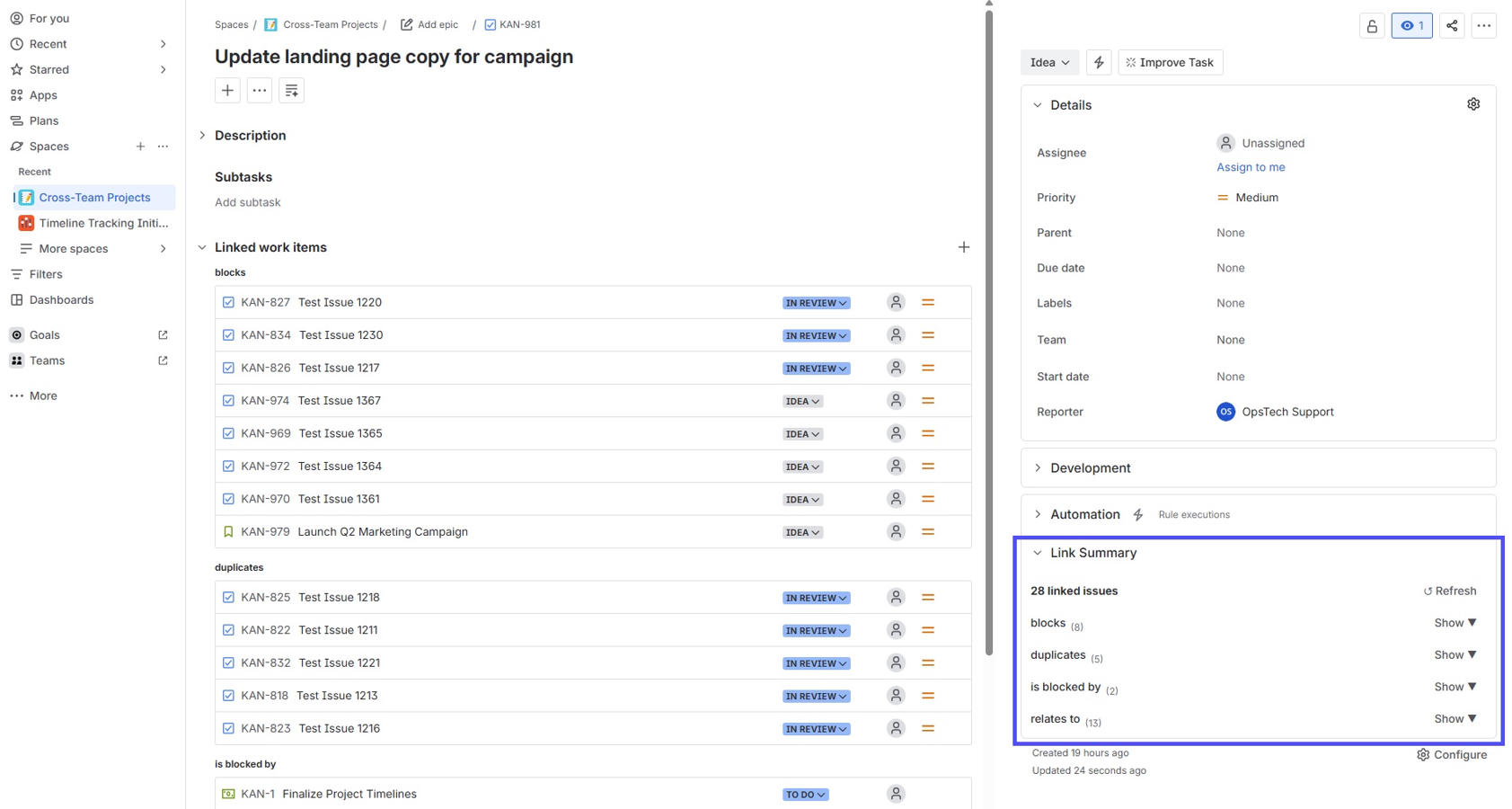This screenshot has height=809, width=1512.
Task: Open Details field settings via the gear icon
Action: (1472, 103)
